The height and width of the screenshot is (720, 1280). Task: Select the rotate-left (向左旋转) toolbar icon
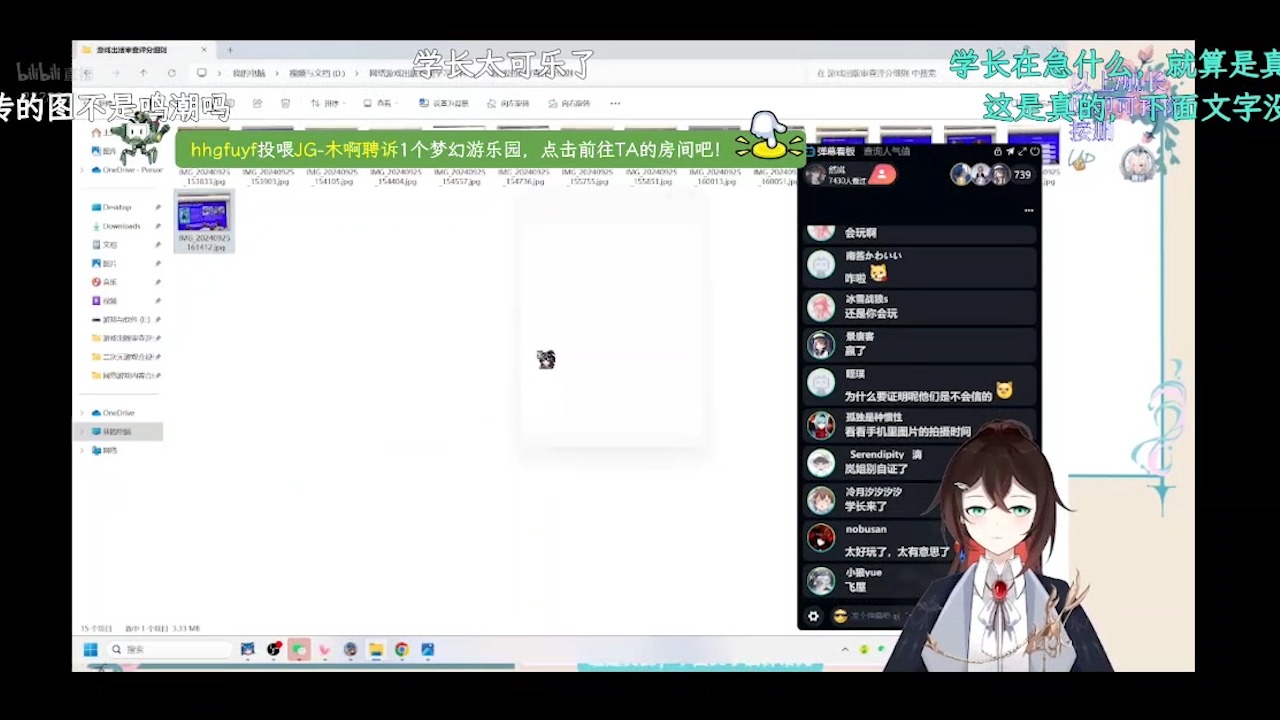(490, 103)
